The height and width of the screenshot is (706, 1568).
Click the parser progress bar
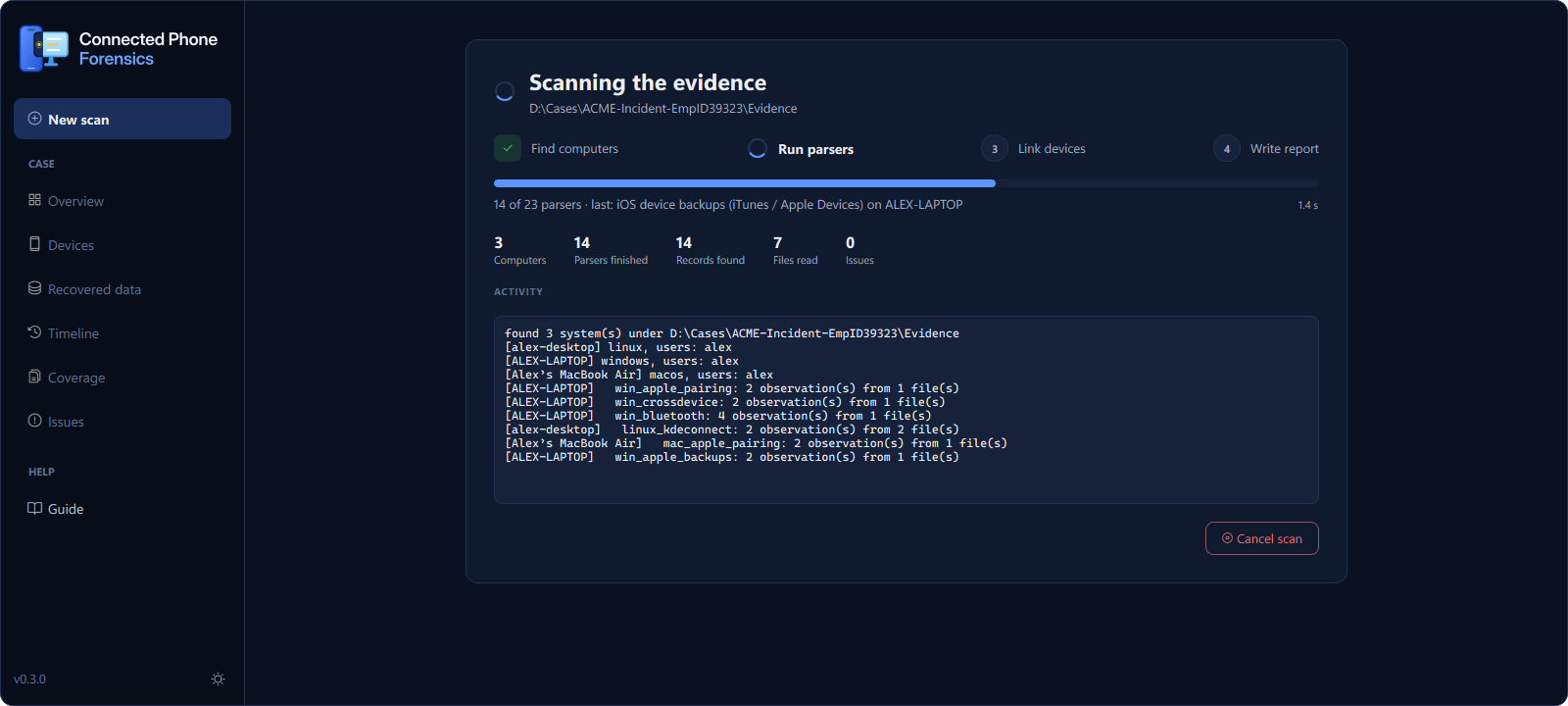coord(906,183)
